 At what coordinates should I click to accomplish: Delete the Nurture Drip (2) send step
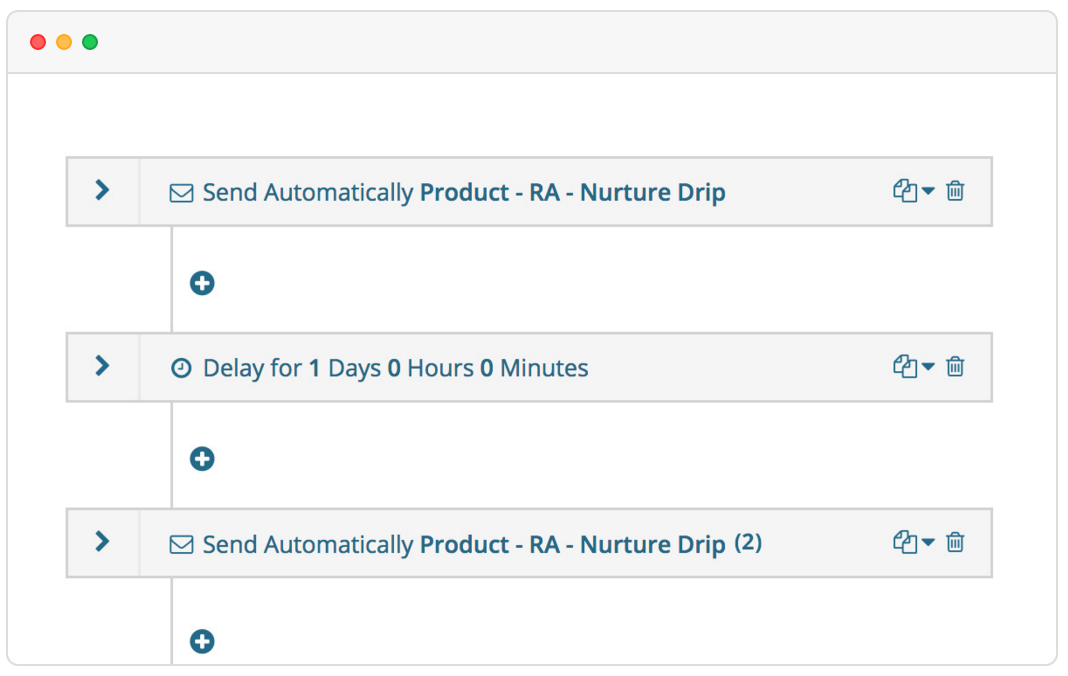pos(955,543)
